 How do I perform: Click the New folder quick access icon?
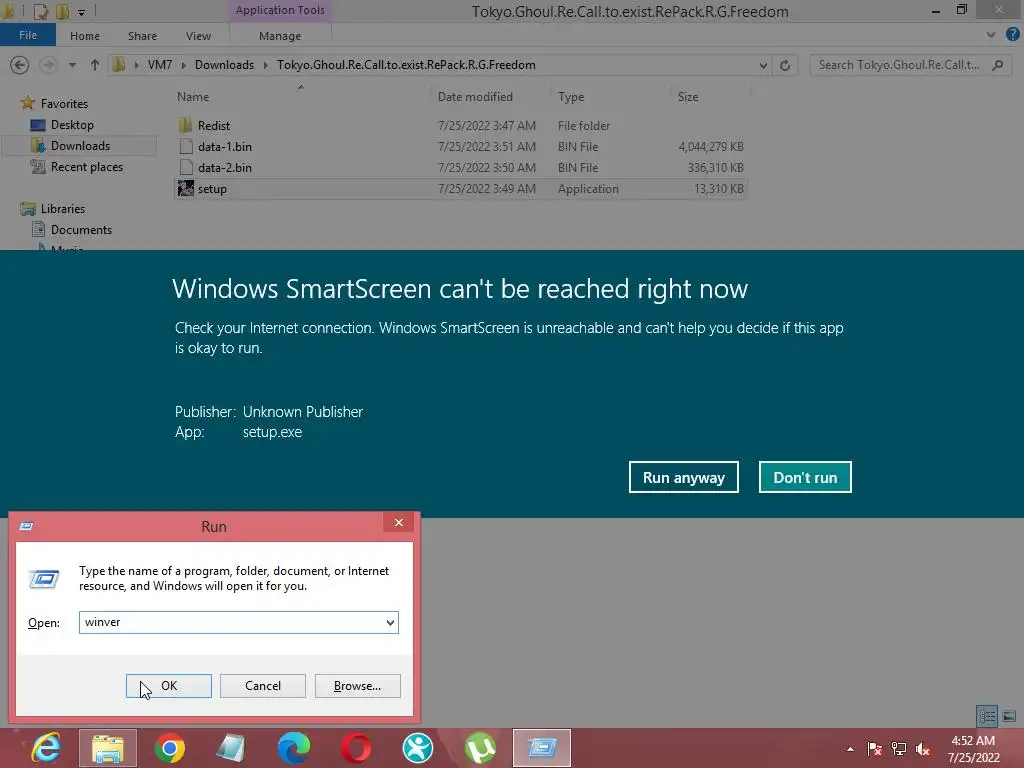(x=63, y=11)
